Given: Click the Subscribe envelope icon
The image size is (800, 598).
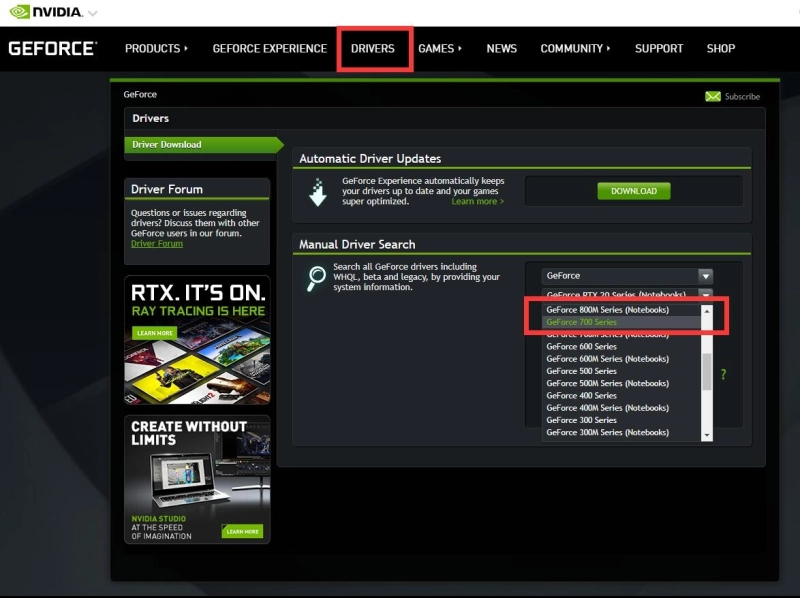Looking at the screenshot, I should coord(712,96).
